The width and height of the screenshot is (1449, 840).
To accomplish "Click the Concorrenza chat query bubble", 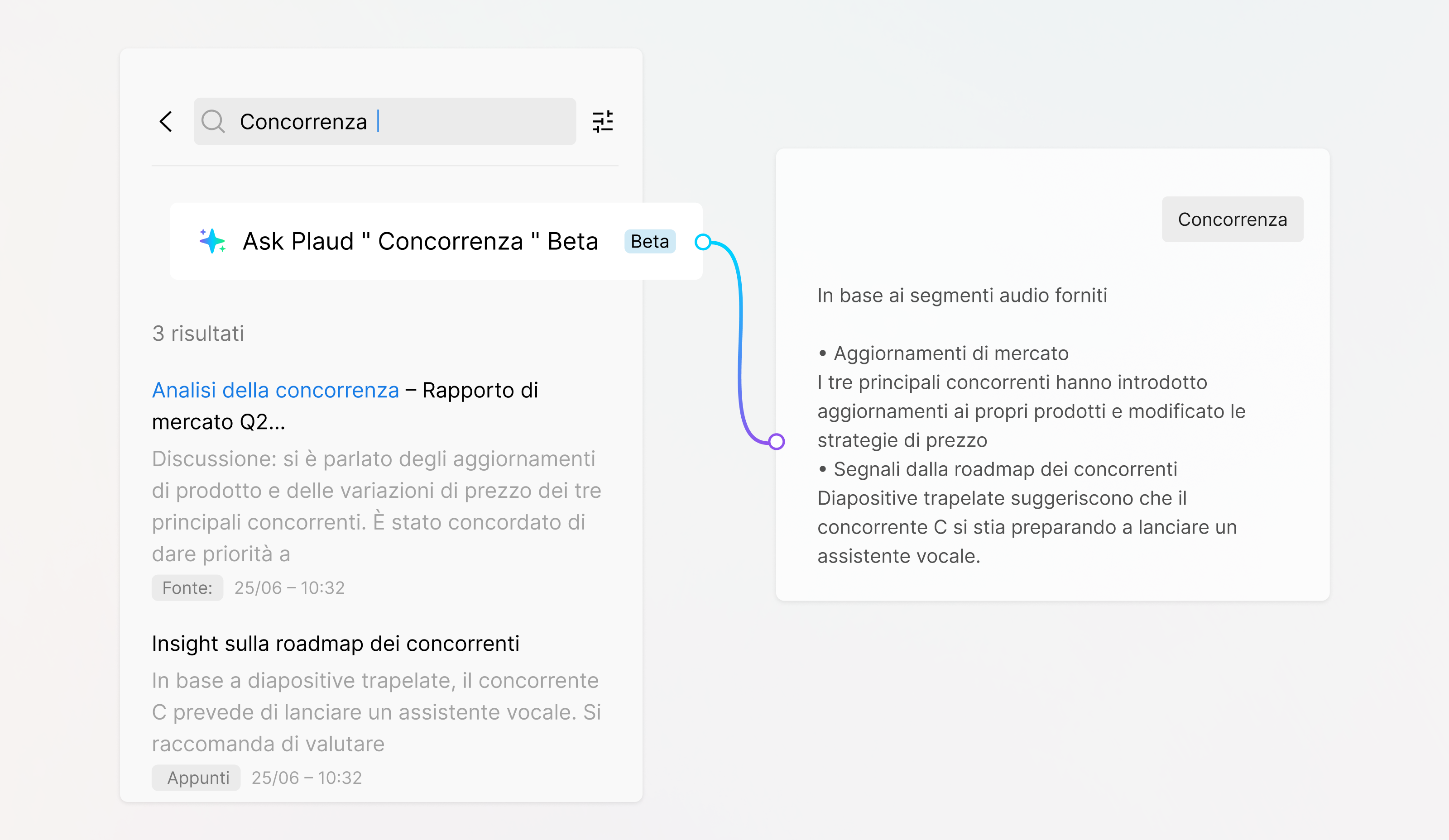I will coord(1232,220).
